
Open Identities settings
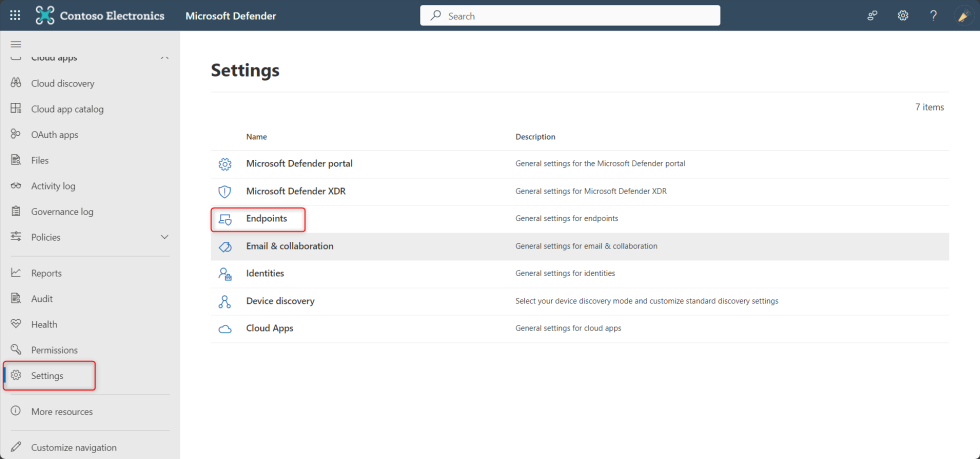(x=265, y=273)
